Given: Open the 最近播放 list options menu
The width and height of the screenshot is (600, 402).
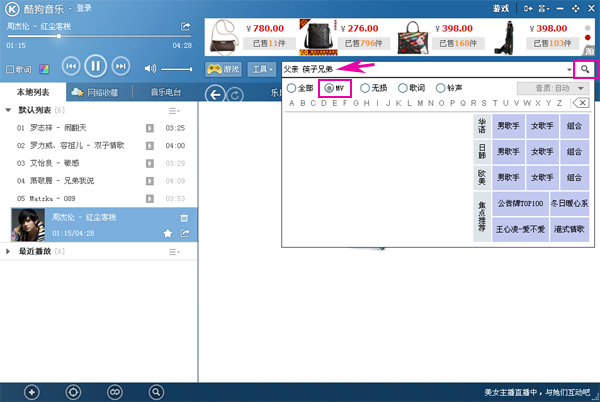Looking at the screenshot, I should (x=174, y=252).
